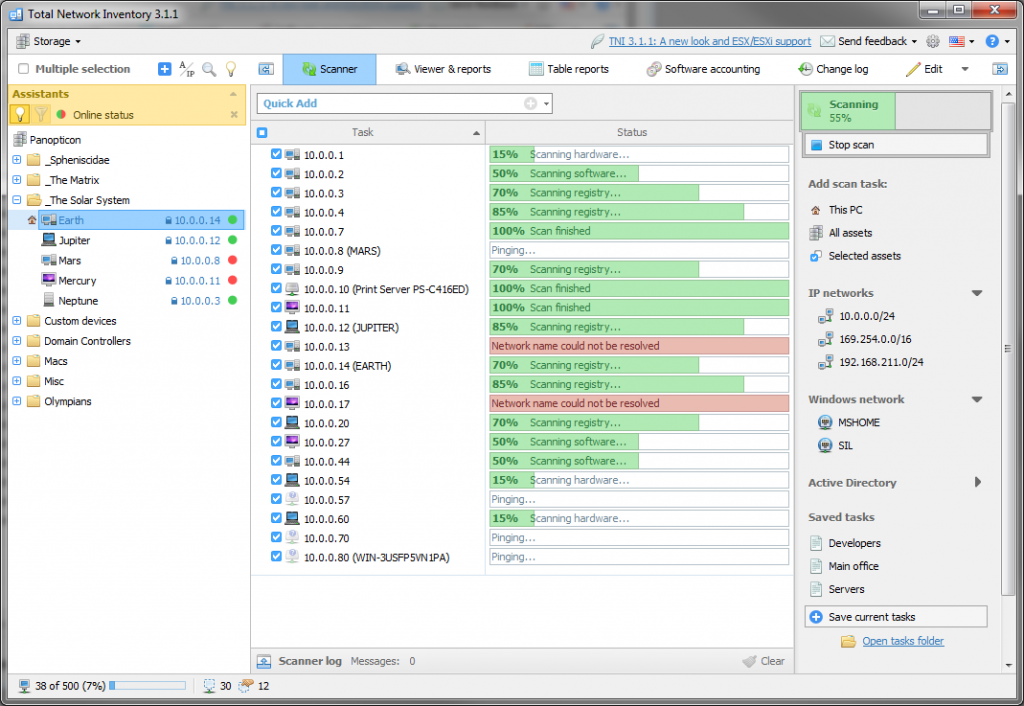Click the A/IP display toggle icon
The width and height of the screenshot is (1024, 706).
(x=187, y=69)
